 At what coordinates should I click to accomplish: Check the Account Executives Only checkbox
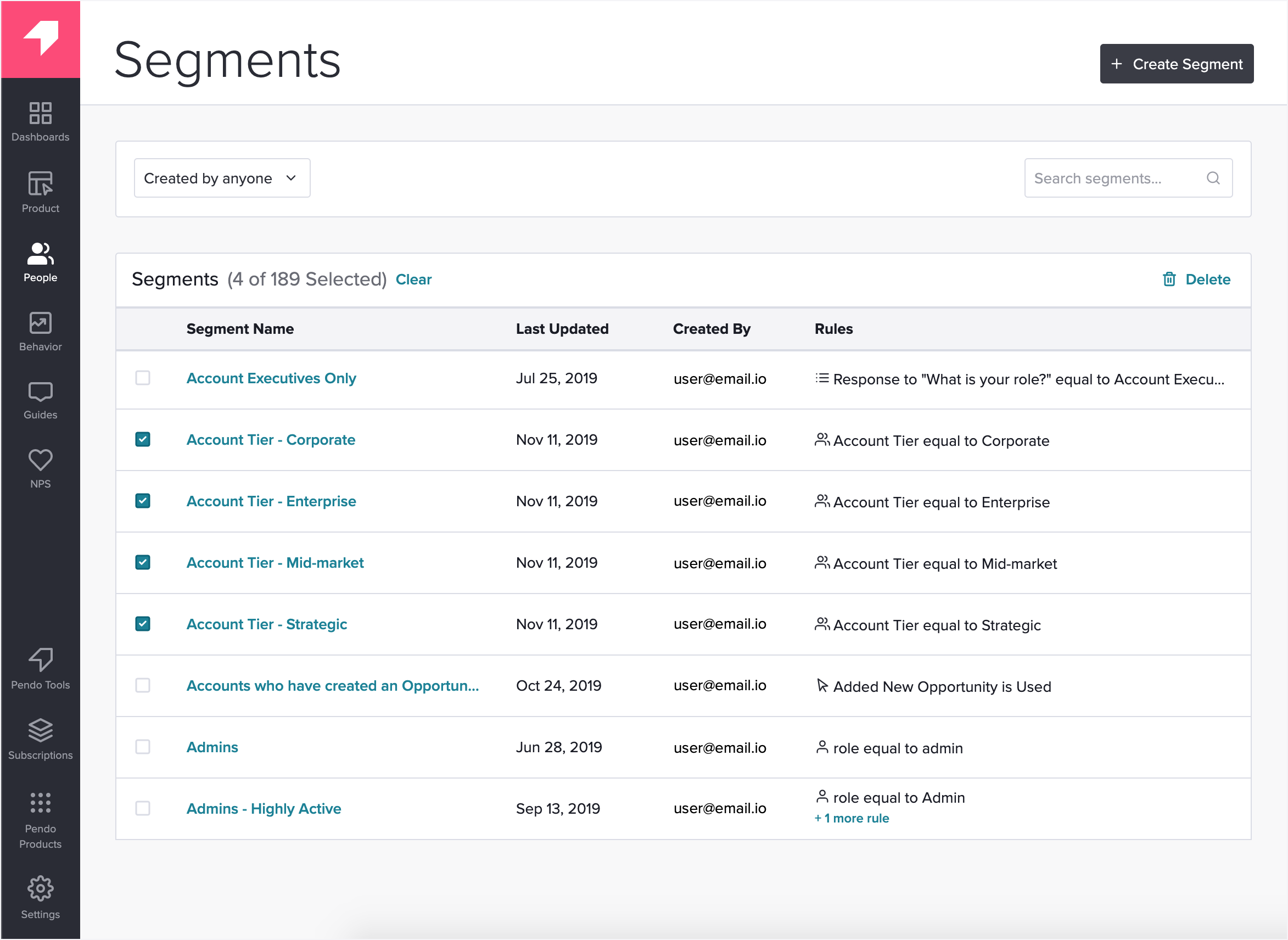click(x=143, y=378)
